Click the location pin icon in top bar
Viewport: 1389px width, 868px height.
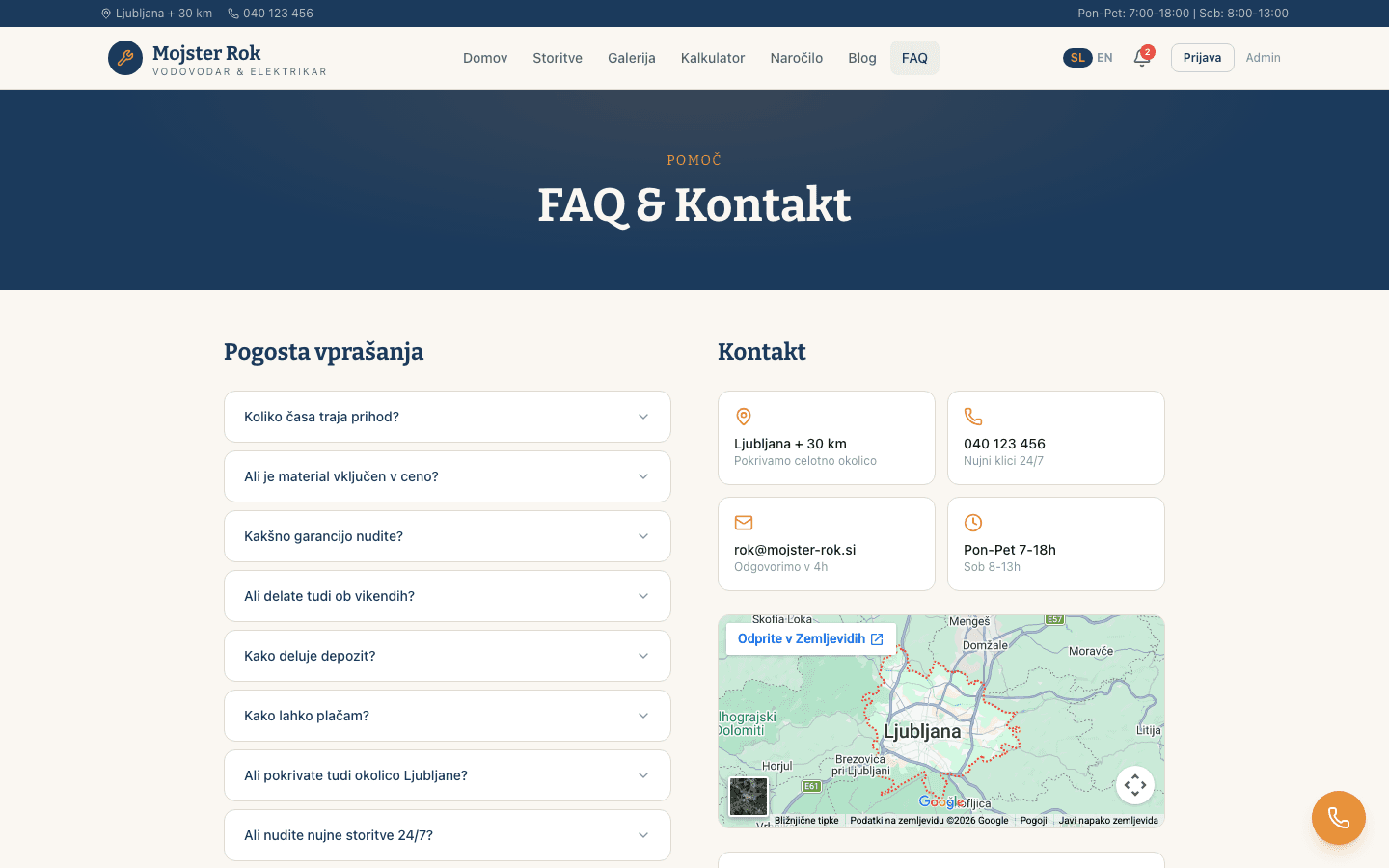coord(106,14)
